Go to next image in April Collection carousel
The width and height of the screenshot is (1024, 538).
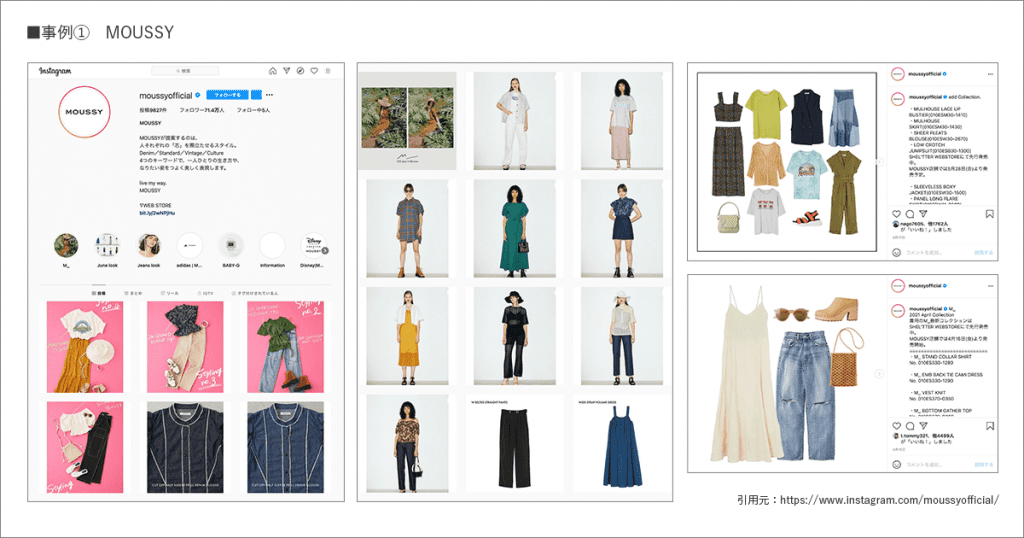pyautogui.click(x=880, y=373)
